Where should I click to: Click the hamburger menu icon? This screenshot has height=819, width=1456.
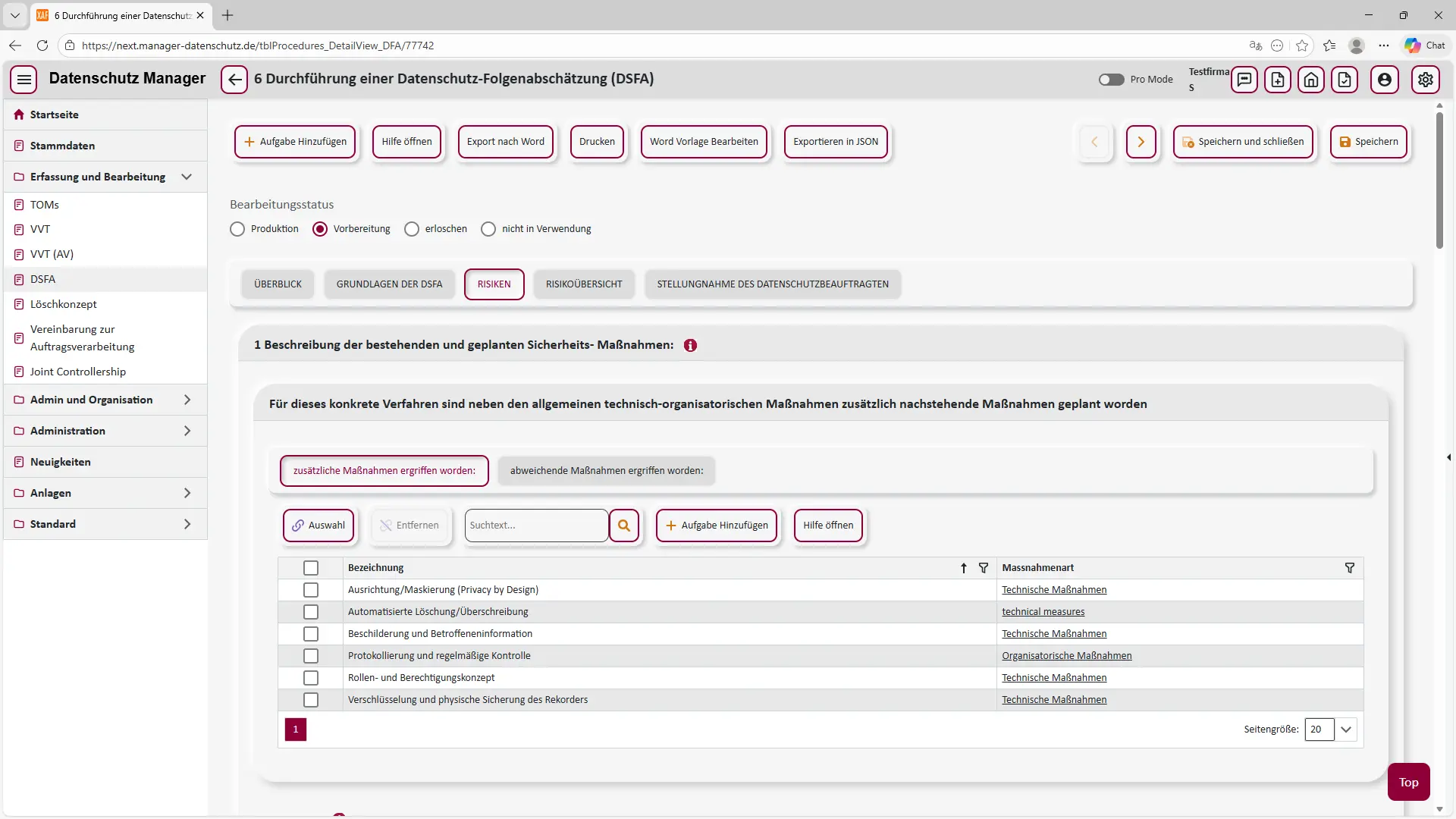pos(24,79)
